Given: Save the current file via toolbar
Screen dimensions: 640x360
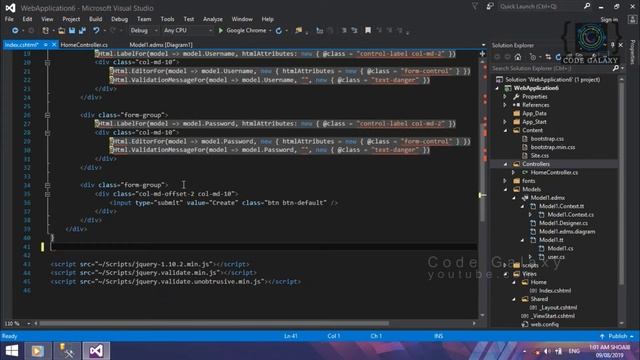Looking at the screenshot, I should click(x=72, y=31).
